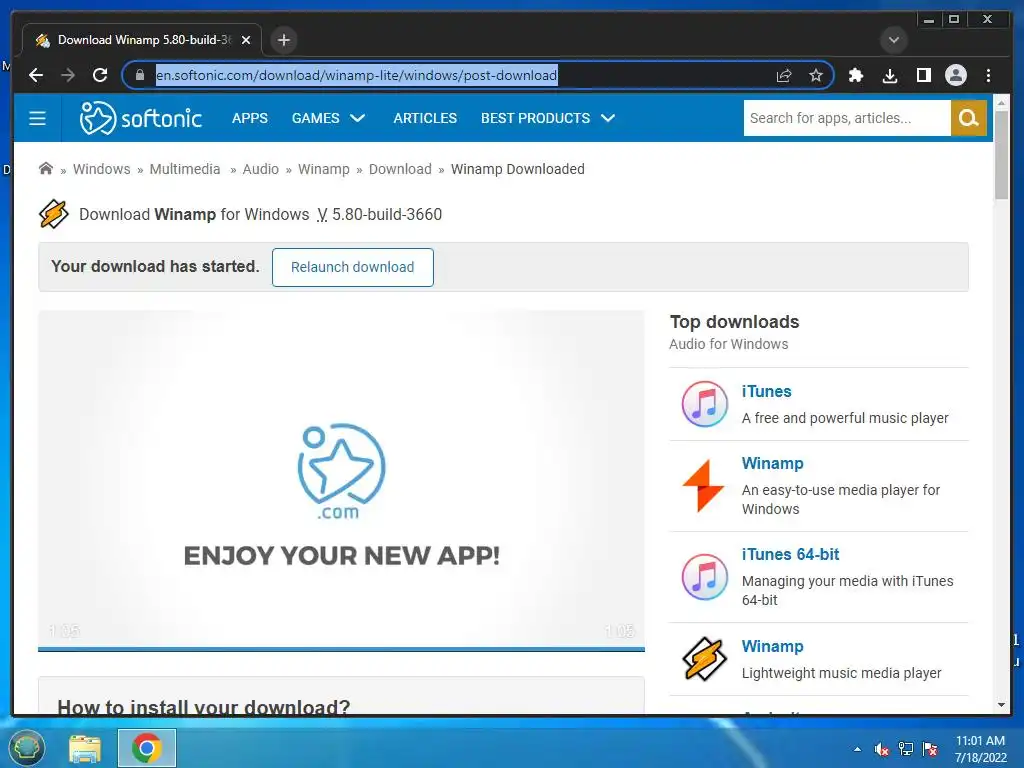
Task: Click the Enjoy Your New App video
Action: 342,479
